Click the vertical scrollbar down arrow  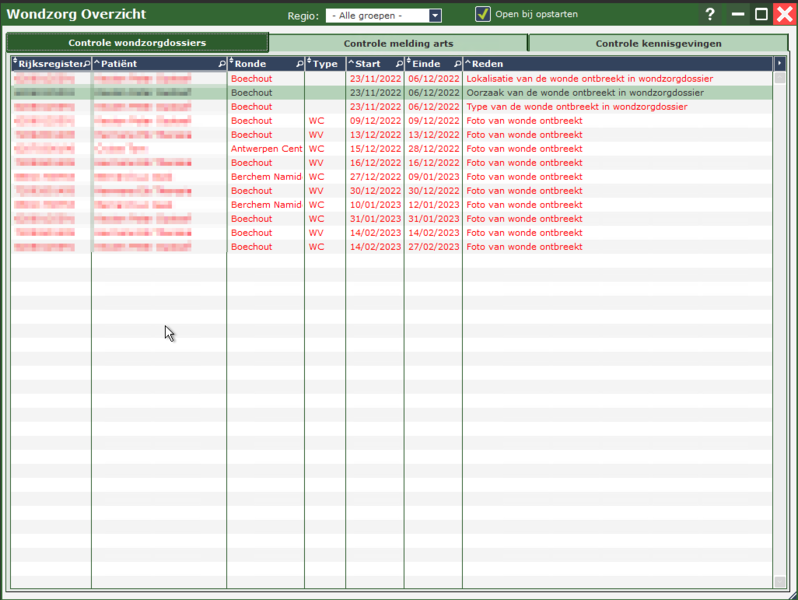780,582
